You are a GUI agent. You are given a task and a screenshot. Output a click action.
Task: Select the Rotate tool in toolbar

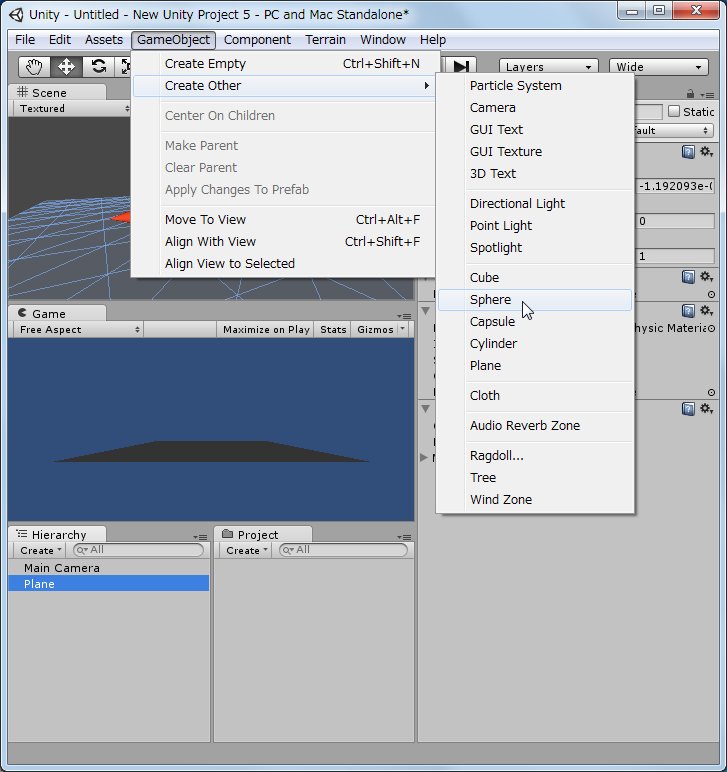98,66
